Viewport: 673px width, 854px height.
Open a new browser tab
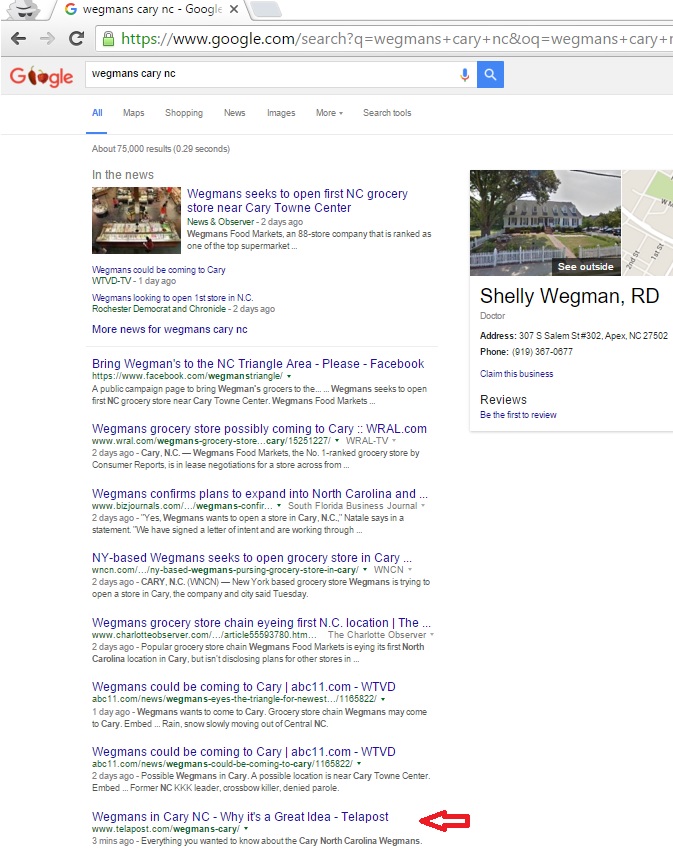coord(266,9)
